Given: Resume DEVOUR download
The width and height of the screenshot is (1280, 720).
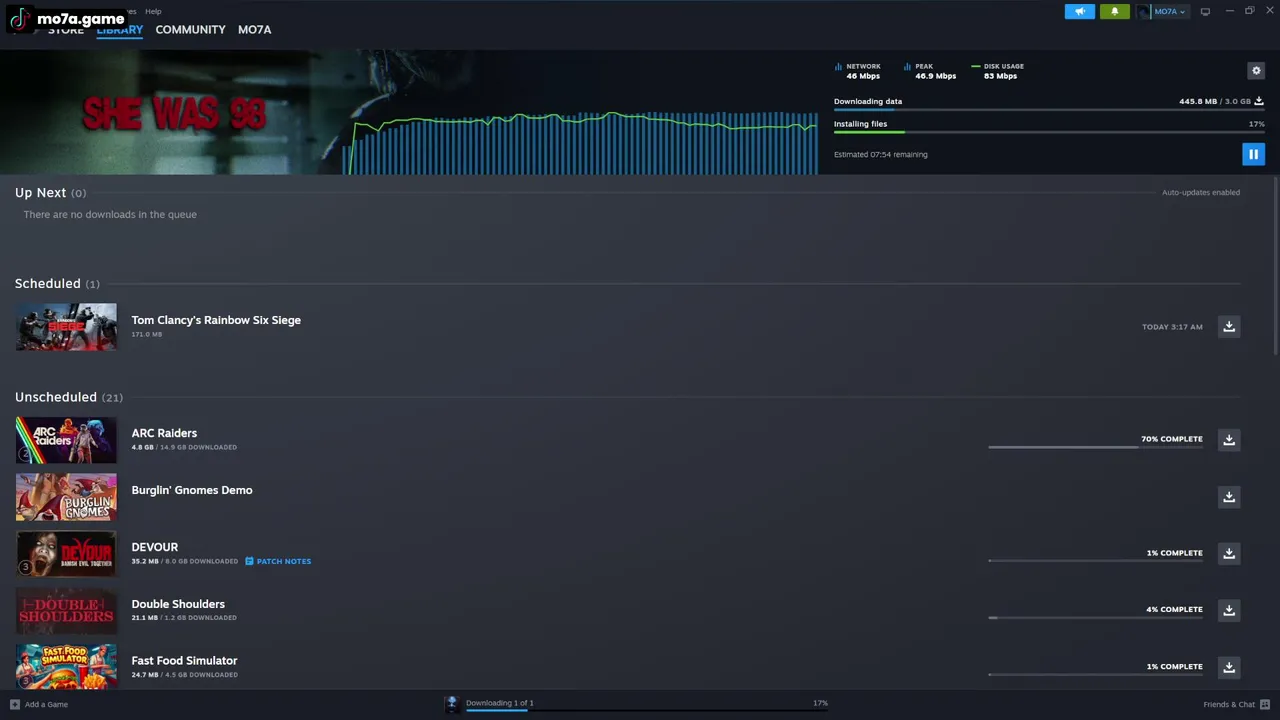Looking at the screenshot, I should [1229, 553].
